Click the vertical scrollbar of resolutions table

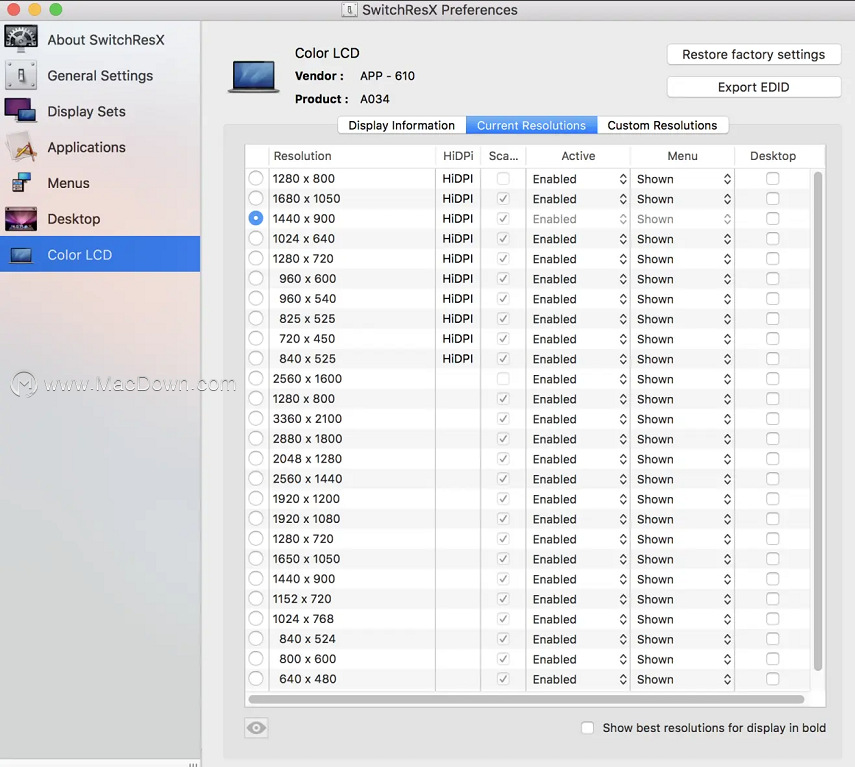[x=817, y=421]
